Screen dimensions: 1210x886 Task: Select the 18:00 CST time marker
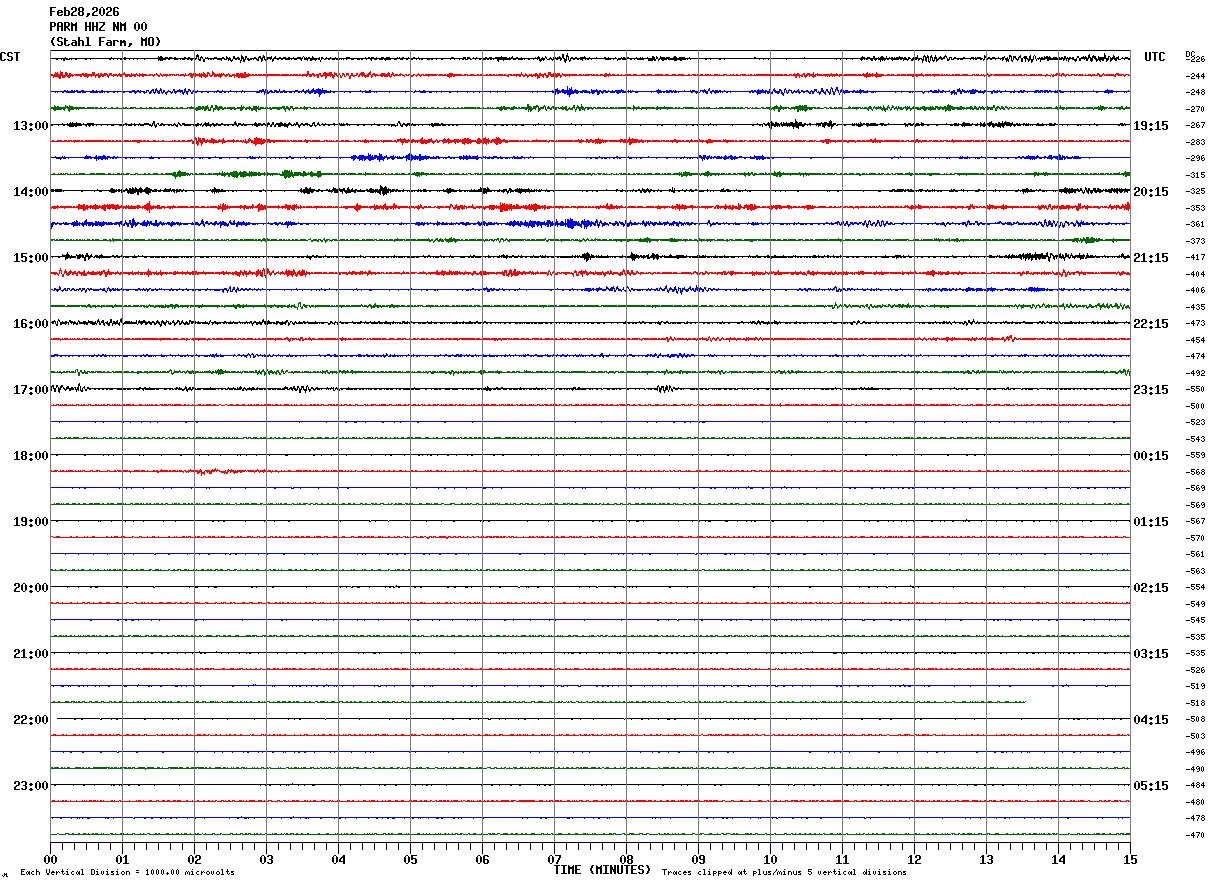point(30,456)
